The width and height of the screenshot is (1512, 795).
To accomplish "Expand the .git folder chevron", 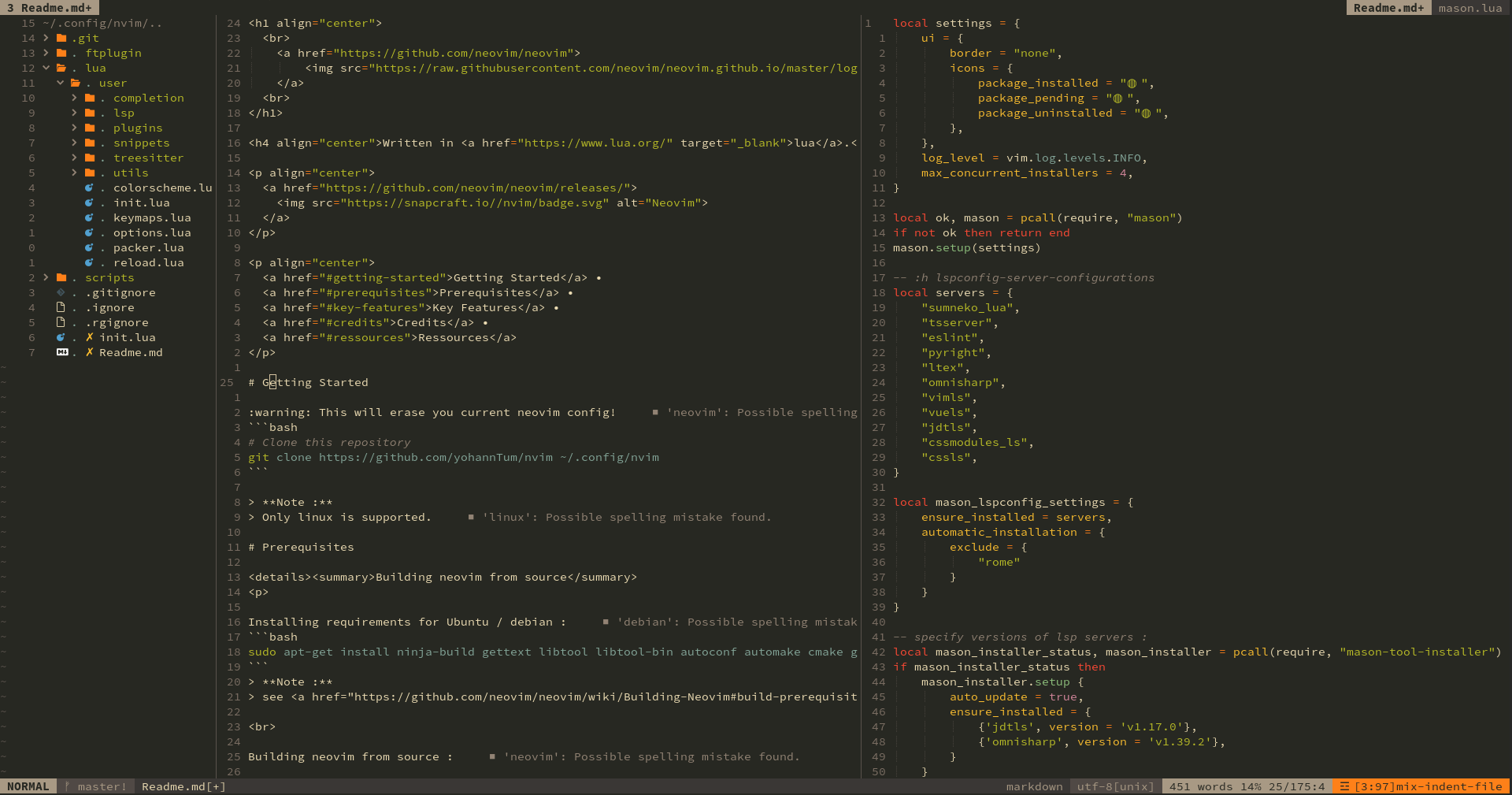I will click(x=46, y=38).
